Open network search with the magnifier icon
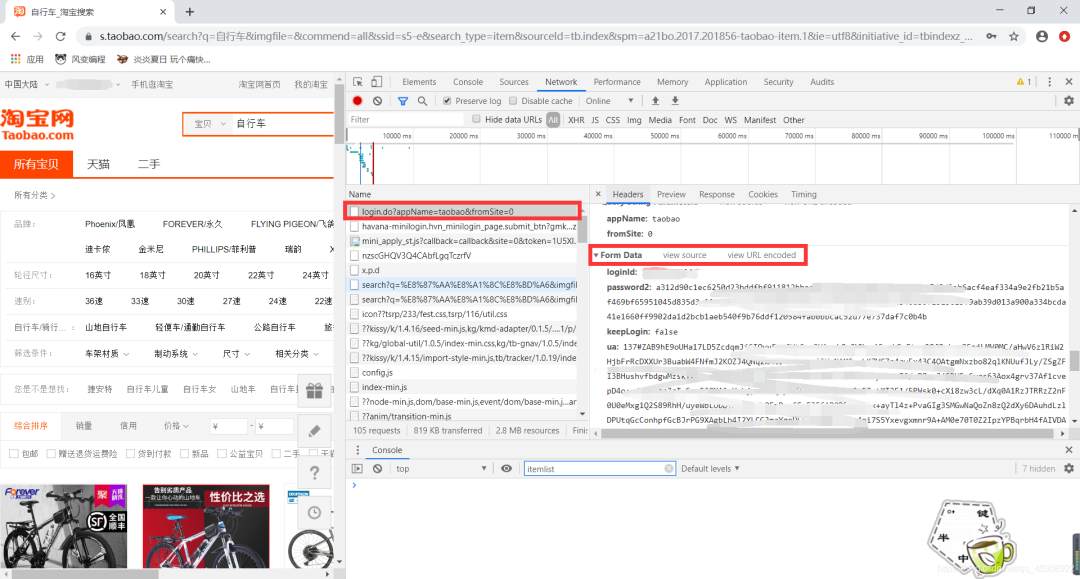 (422, 101)
